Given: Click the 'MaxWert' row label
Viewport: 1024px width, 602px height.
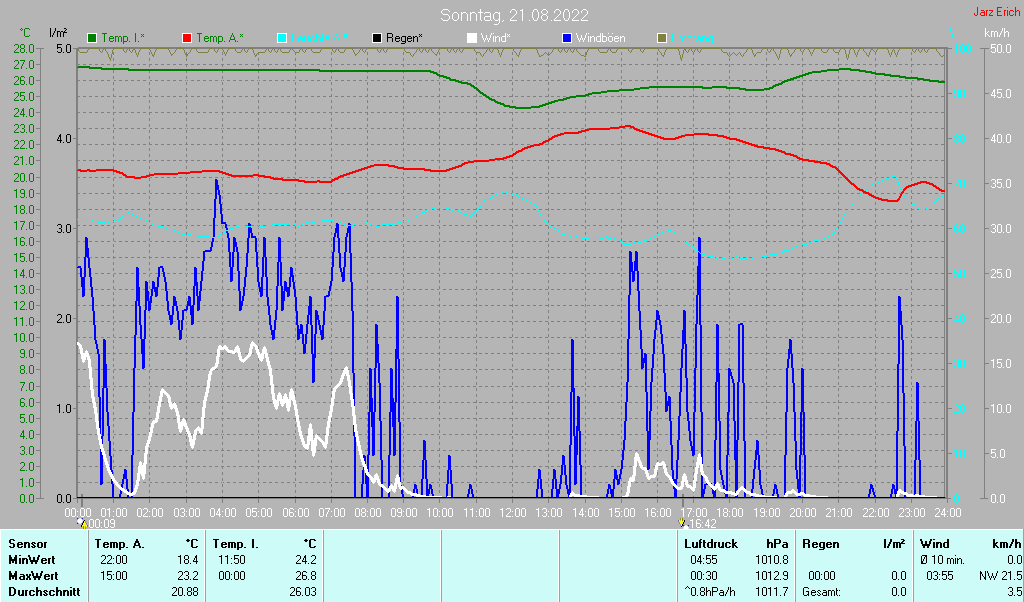Looking at the screenshot, I should (33, 576).
